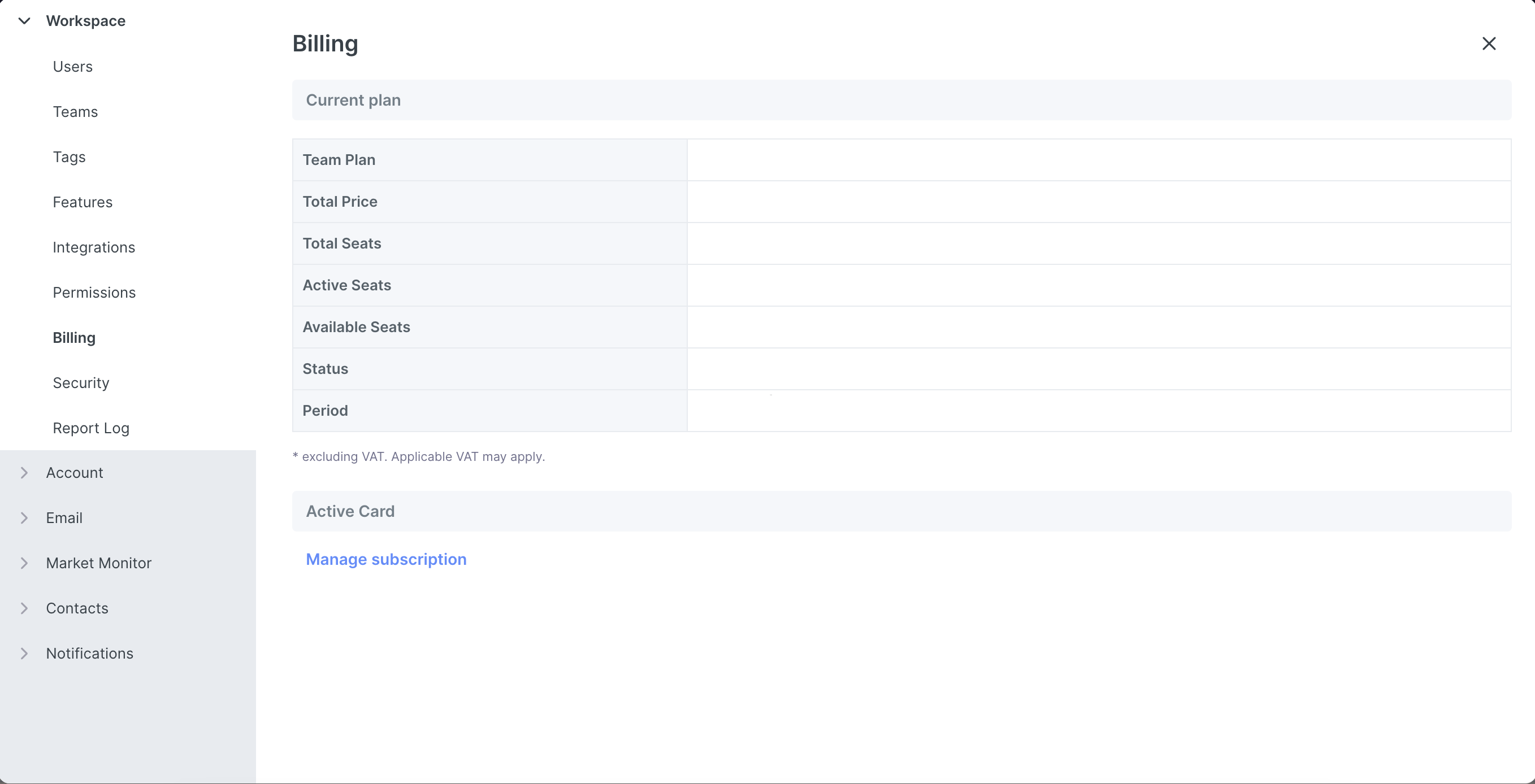This screenshot has height=784, width=1535.
Task: Go to the Permissions page
Action: tap(94, 293)
